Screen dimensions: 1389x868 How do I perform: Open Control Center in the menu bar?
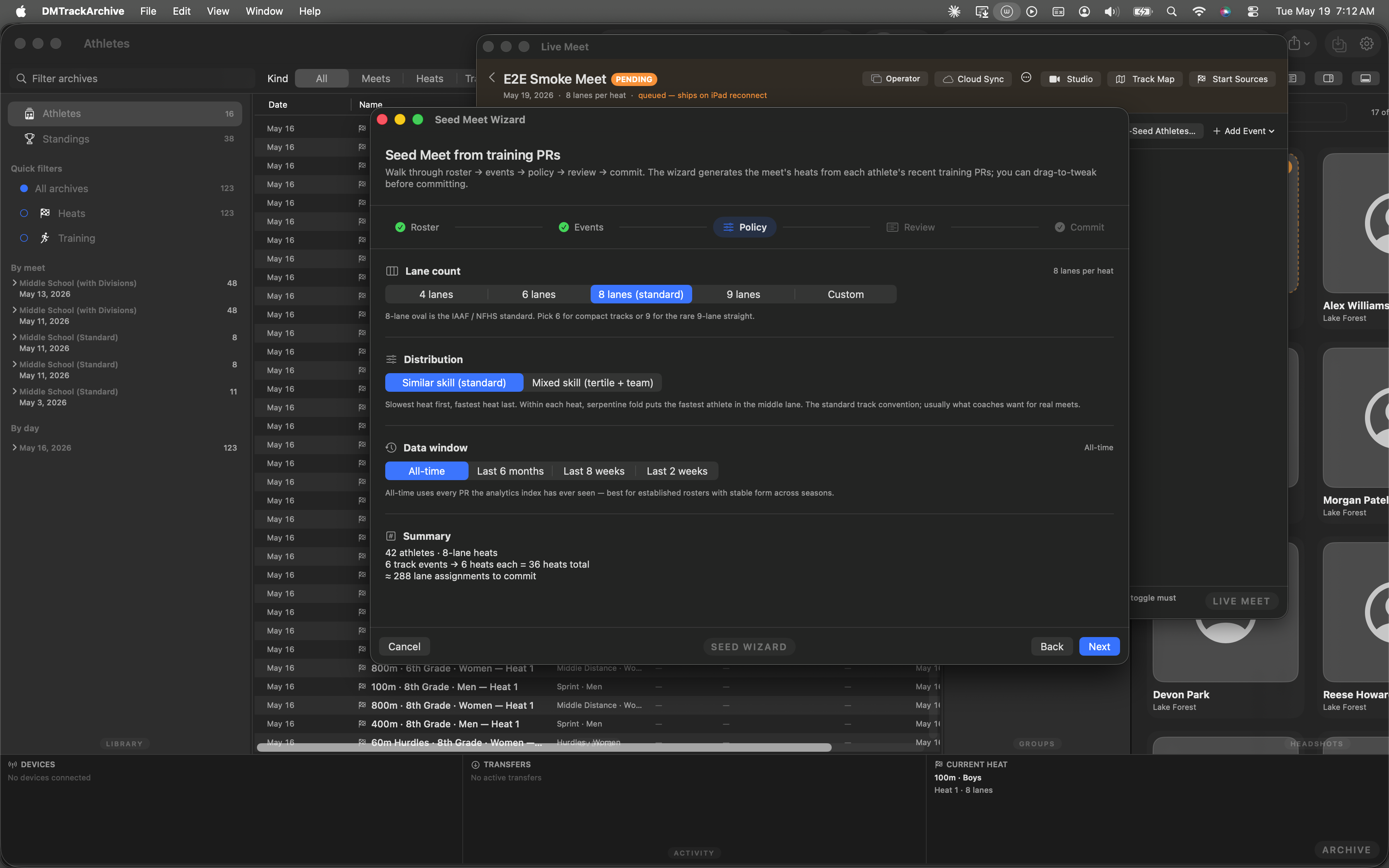1253,12
